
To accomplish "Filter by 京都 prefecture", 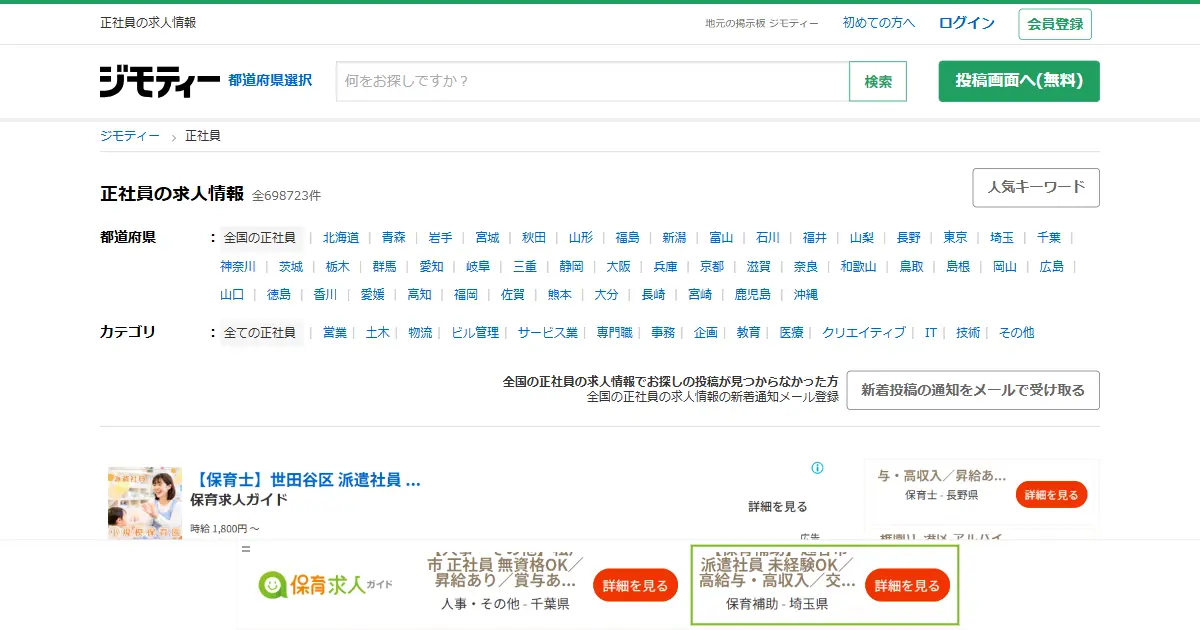I will [712, 267].
